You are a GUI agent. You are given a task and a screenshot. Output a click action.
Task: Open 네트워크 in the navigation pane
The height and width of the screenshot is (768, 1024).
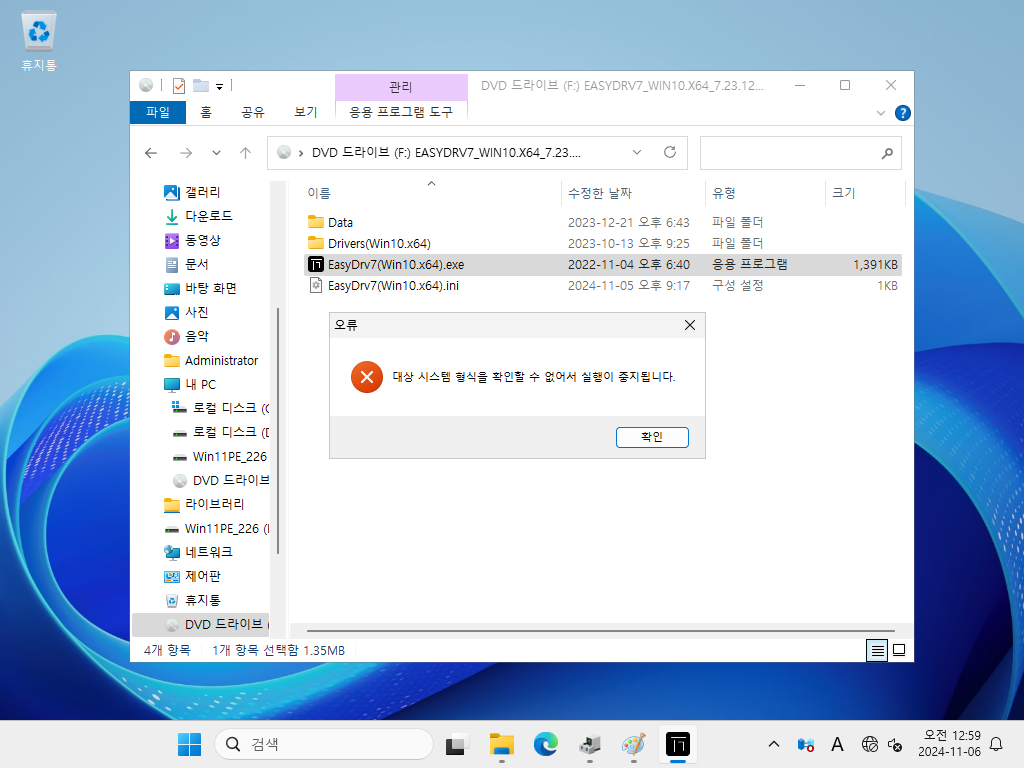[199, 552]
